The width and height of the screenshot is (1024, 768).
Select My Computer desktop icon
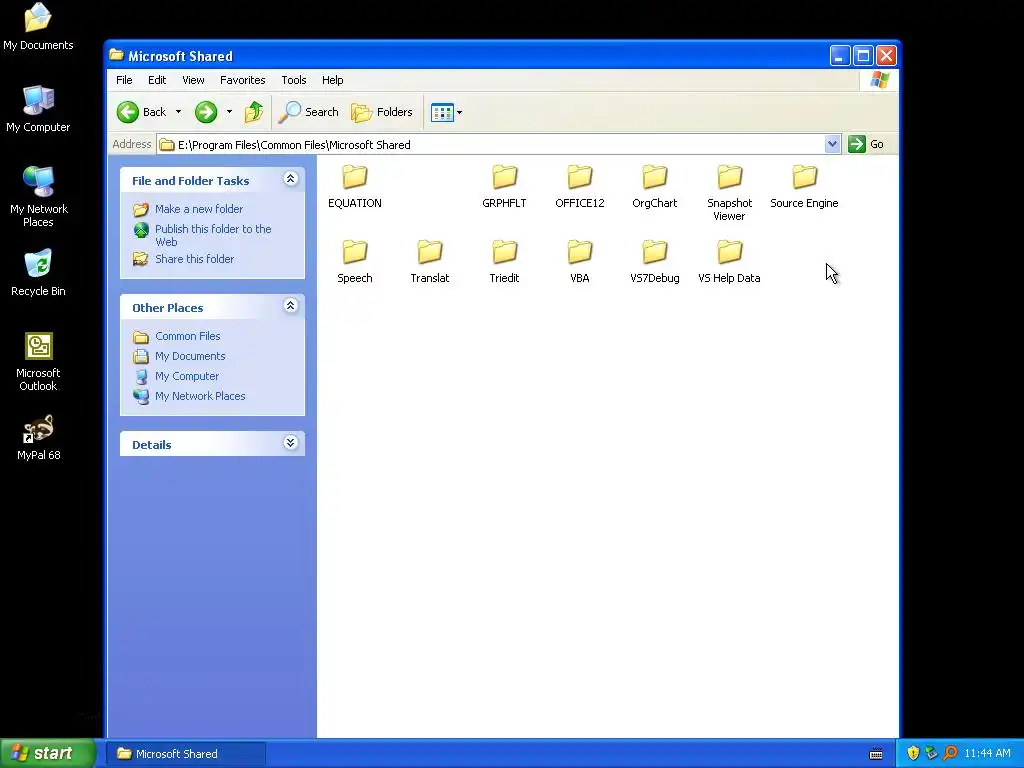coord(38,109)
